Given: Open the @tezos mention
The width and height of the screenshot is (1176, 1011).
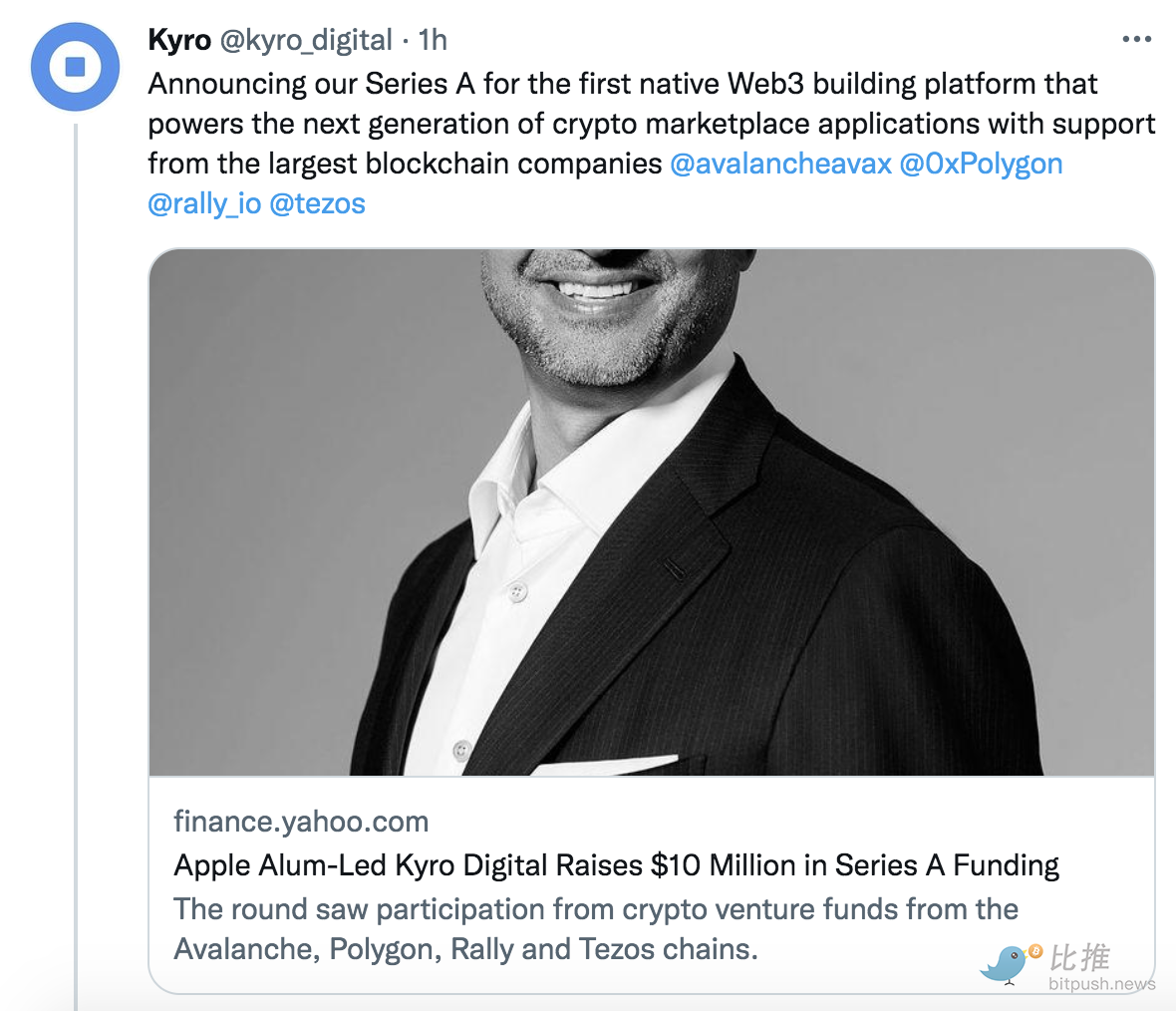Looking at the screenshot, I should point(317,203).
